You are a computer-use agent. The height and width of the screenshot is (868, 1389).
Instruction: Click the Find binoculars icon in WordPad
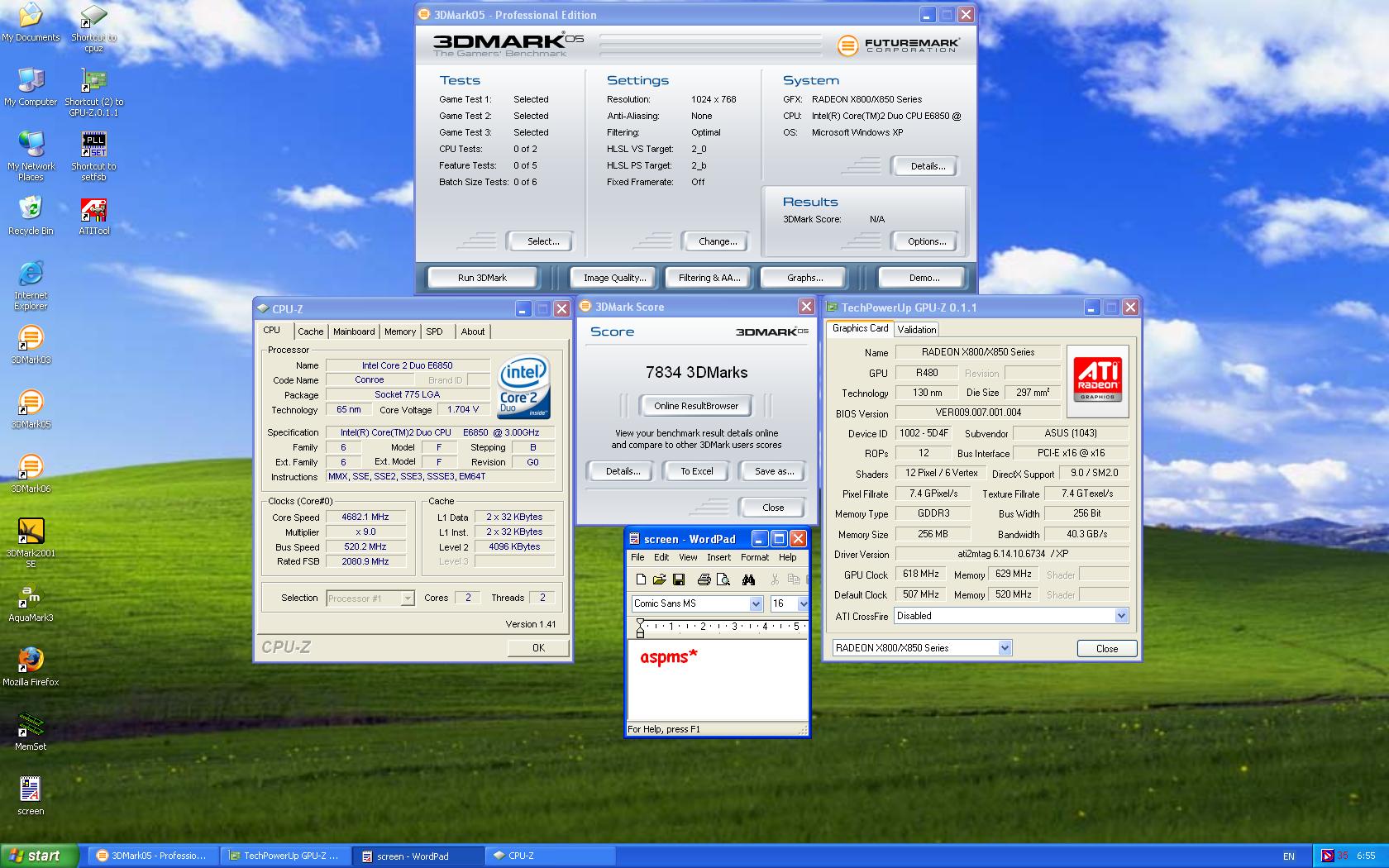pos(748,579)
